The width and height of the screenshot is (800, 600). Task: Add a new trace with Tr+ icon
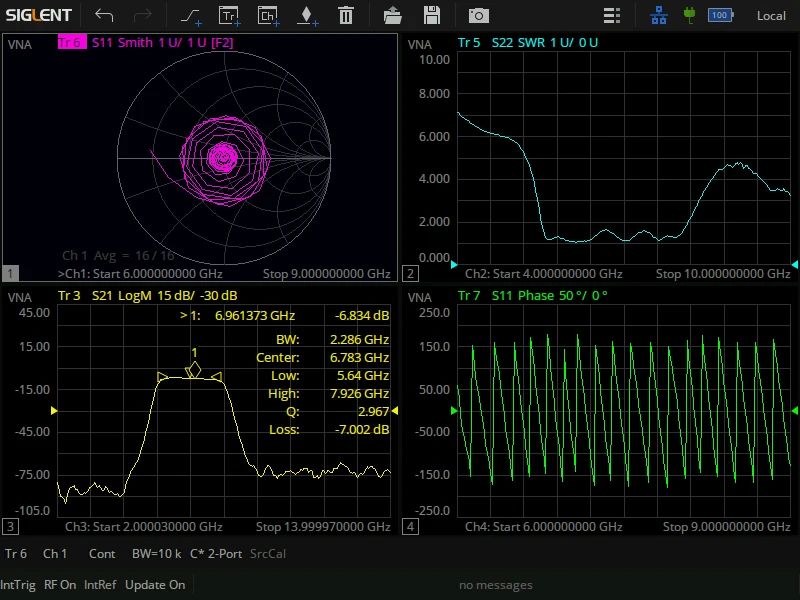230,16
